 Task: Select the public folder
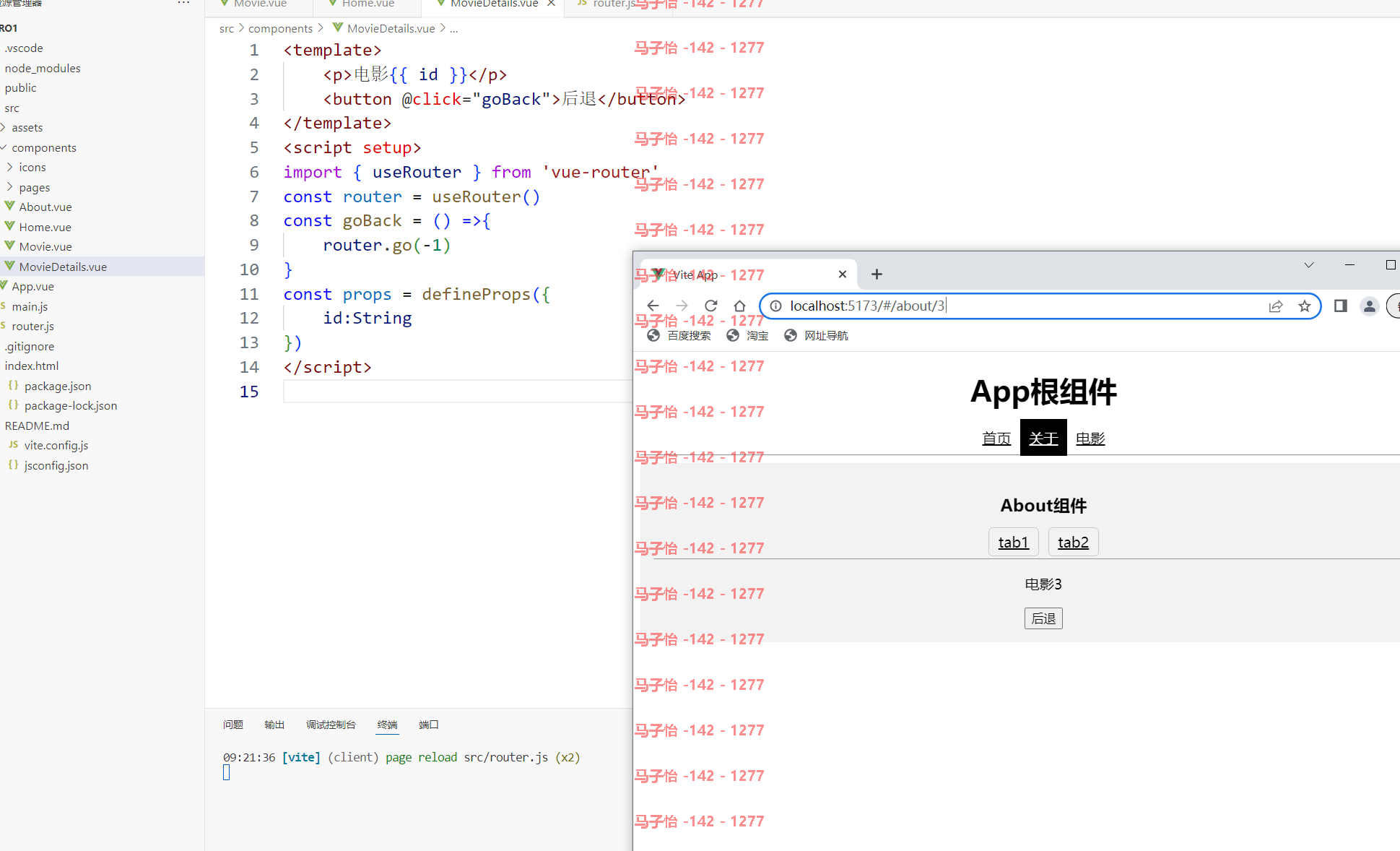[x=20, y=87]
